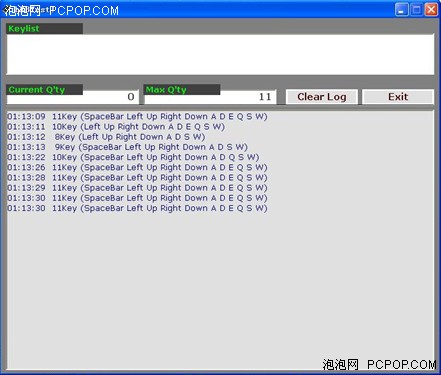441x375 pixels.
Task: Select the Keylist label
Action: (44, 29)
